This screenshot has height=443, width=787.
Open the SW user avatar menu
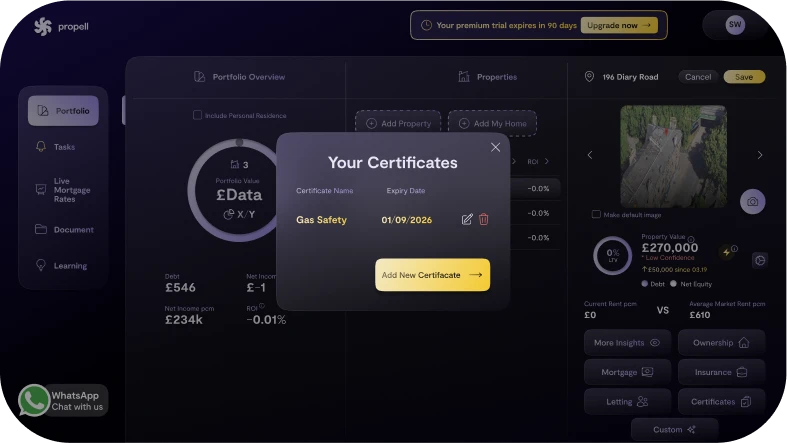tap(735, 25)
